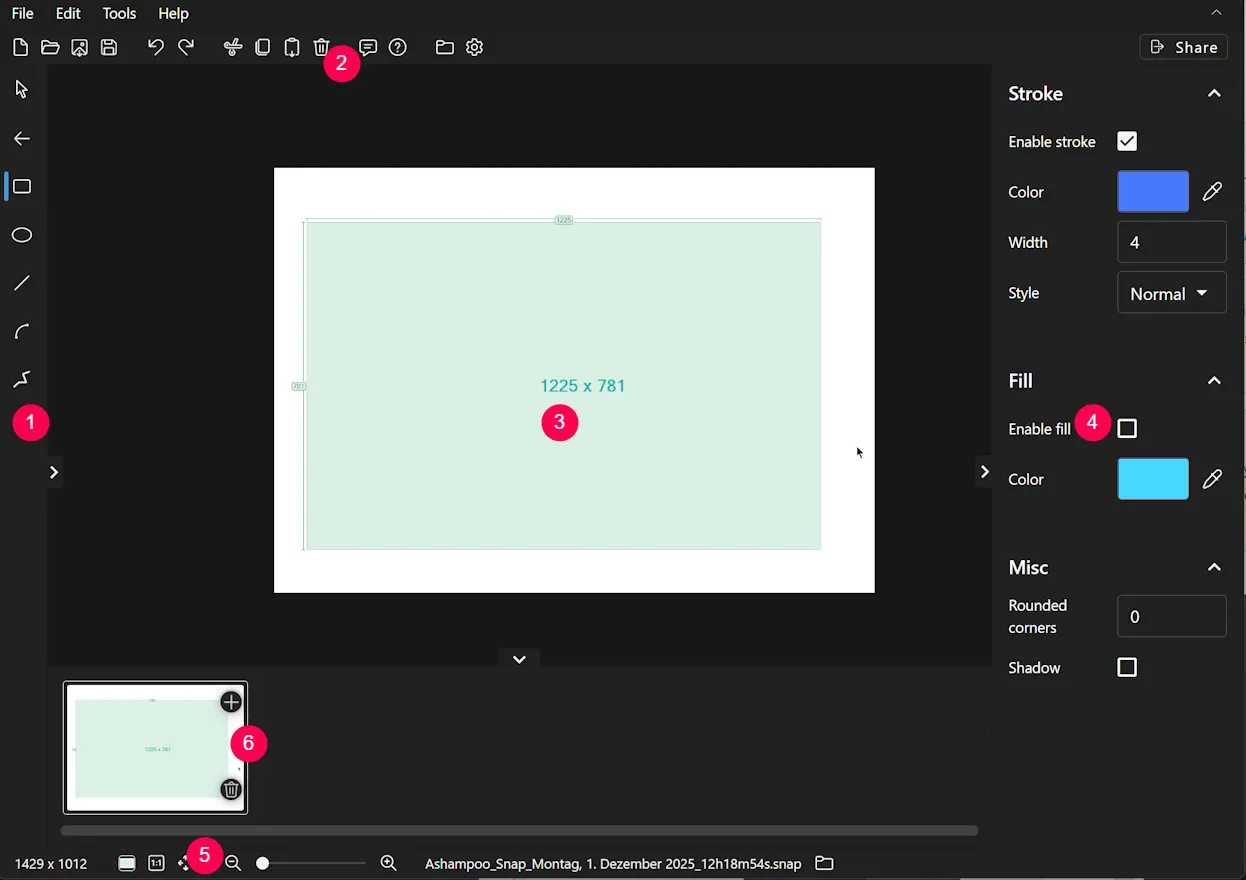Undo the last action

pyautogui.click(x=156, y=47)
